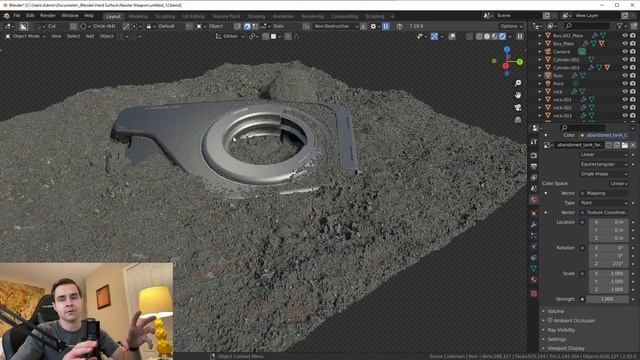Click the Add menu in viewport header

pos(90,36)
